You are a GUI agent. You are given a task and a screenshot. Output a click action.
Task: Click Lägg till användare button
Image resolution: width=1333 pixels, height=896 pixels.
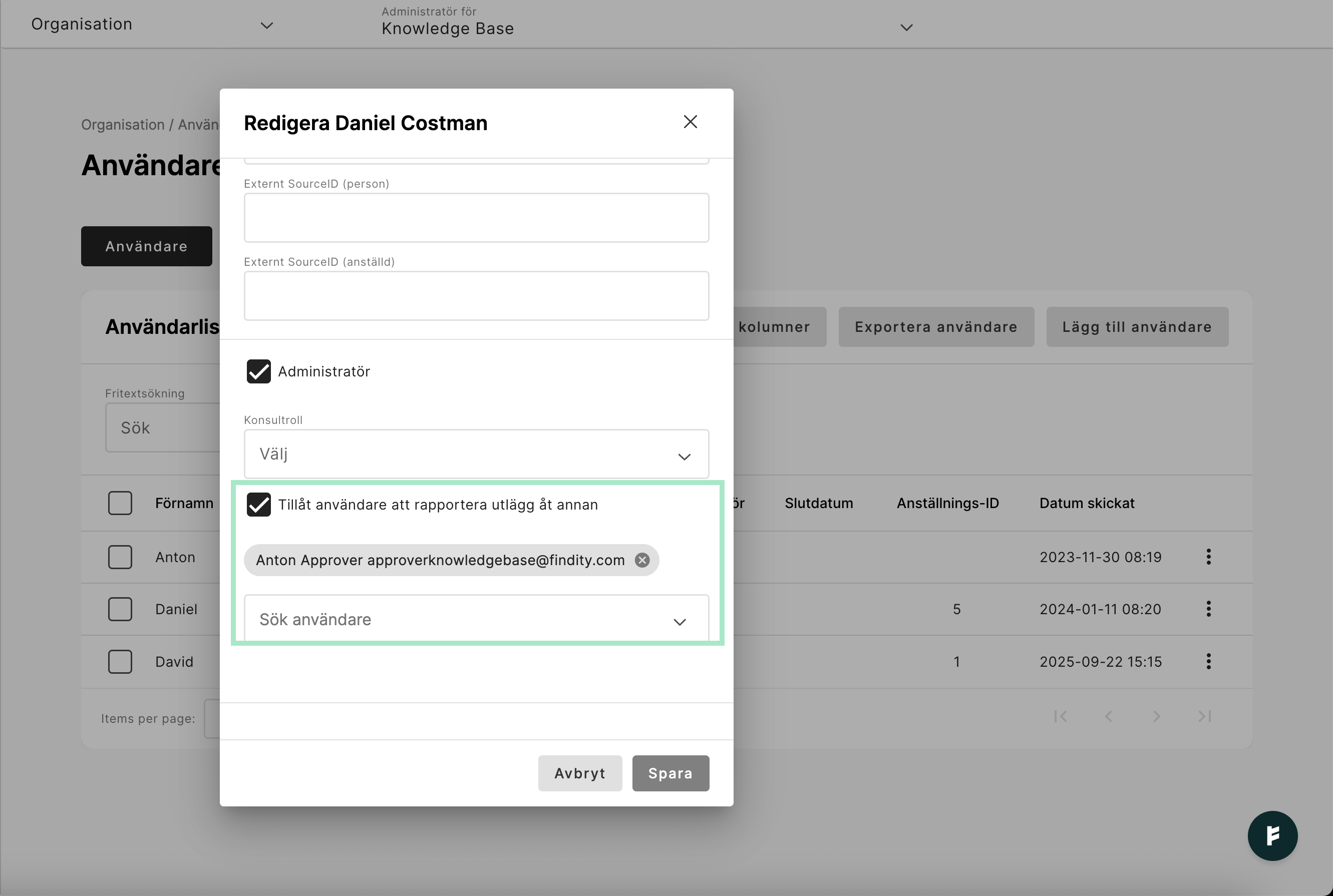coord(1137,327)
